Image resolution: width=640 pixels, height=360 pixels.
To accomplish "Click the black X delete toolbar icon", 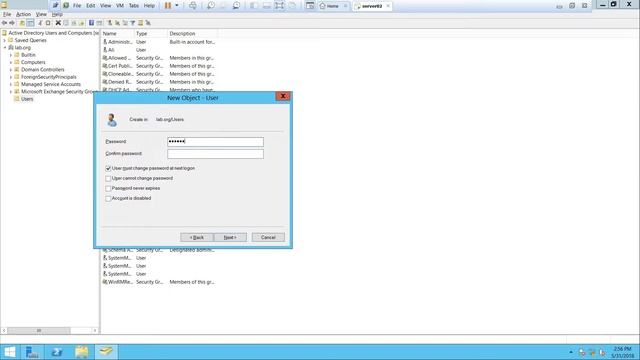I will point(58,23).
